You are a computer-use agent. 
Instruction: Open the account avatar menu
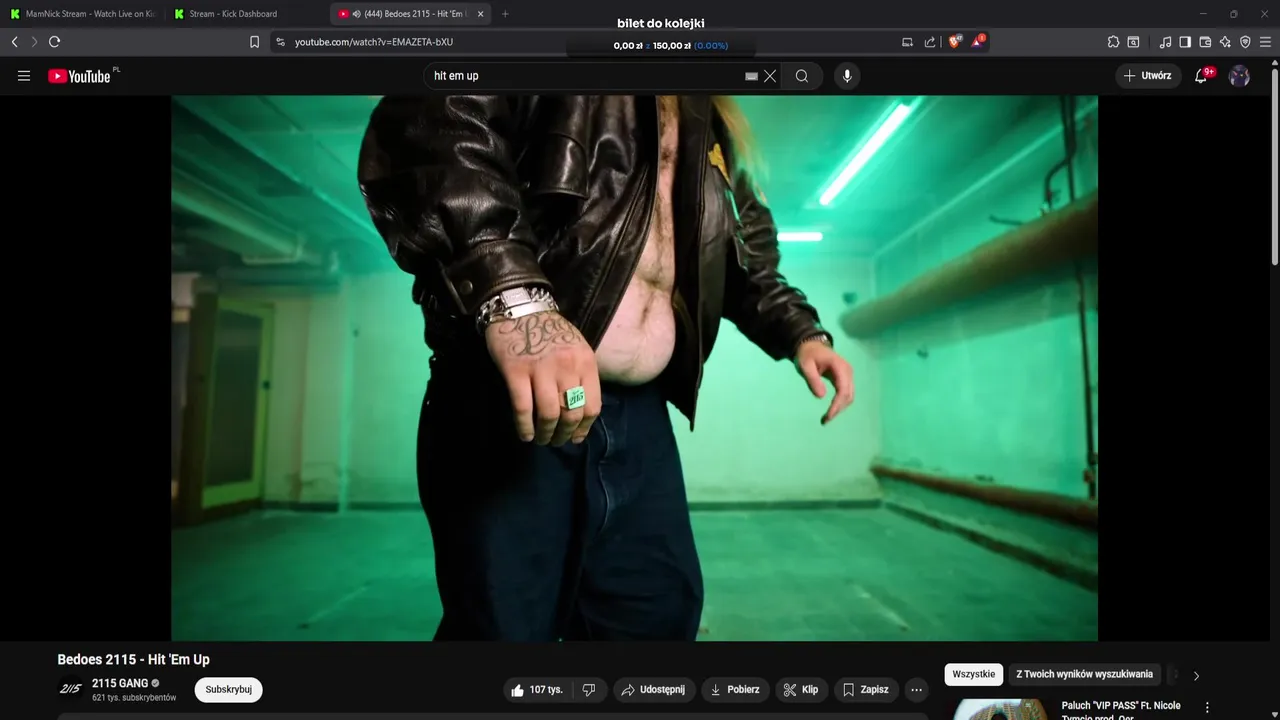pyautogui.click(x=1239, y=76)
